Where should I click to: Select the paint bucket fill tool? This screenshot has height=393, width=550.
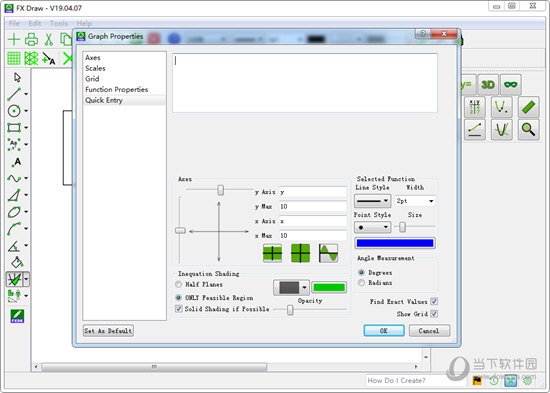pyautogui.click(x=17, y=262)
